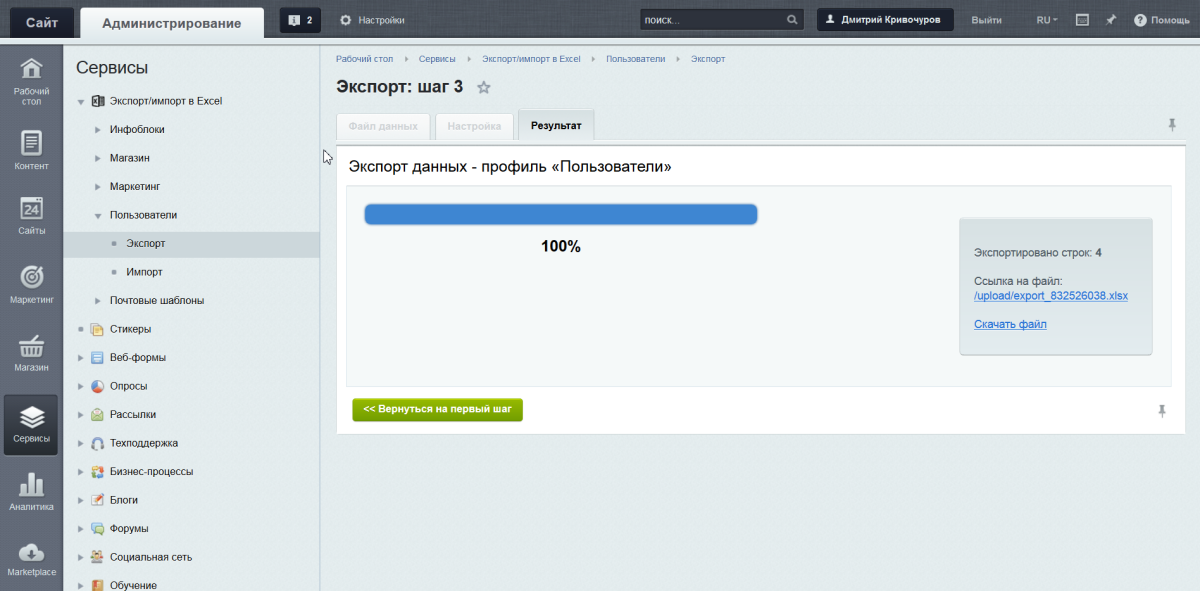Open the Контент sidebar section

tap(31, 151)
